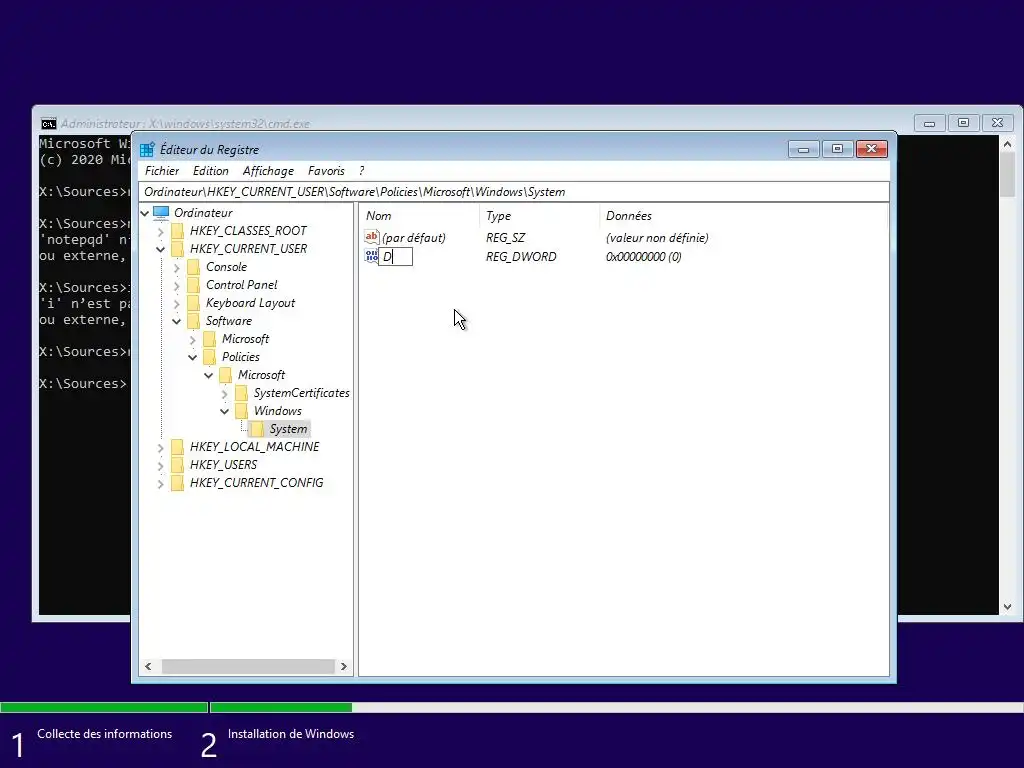The image size is (1024, 768).
Task: Collapse the Windows key
Action: point(225,411)
